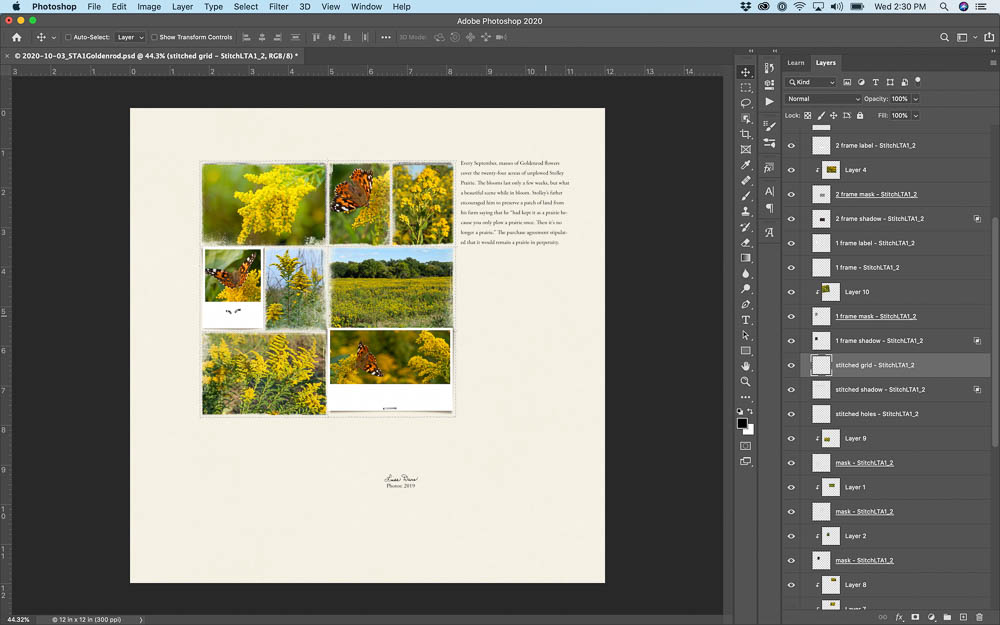
Task: Open the Opacity slider dropdown arrow
Action: coord(916,99)
